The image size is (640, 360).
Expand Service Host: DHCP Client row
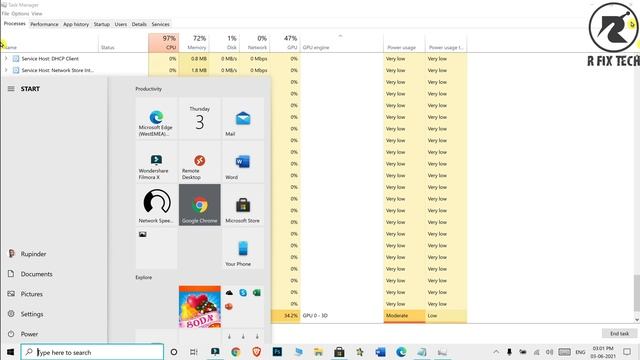[6, 58]
